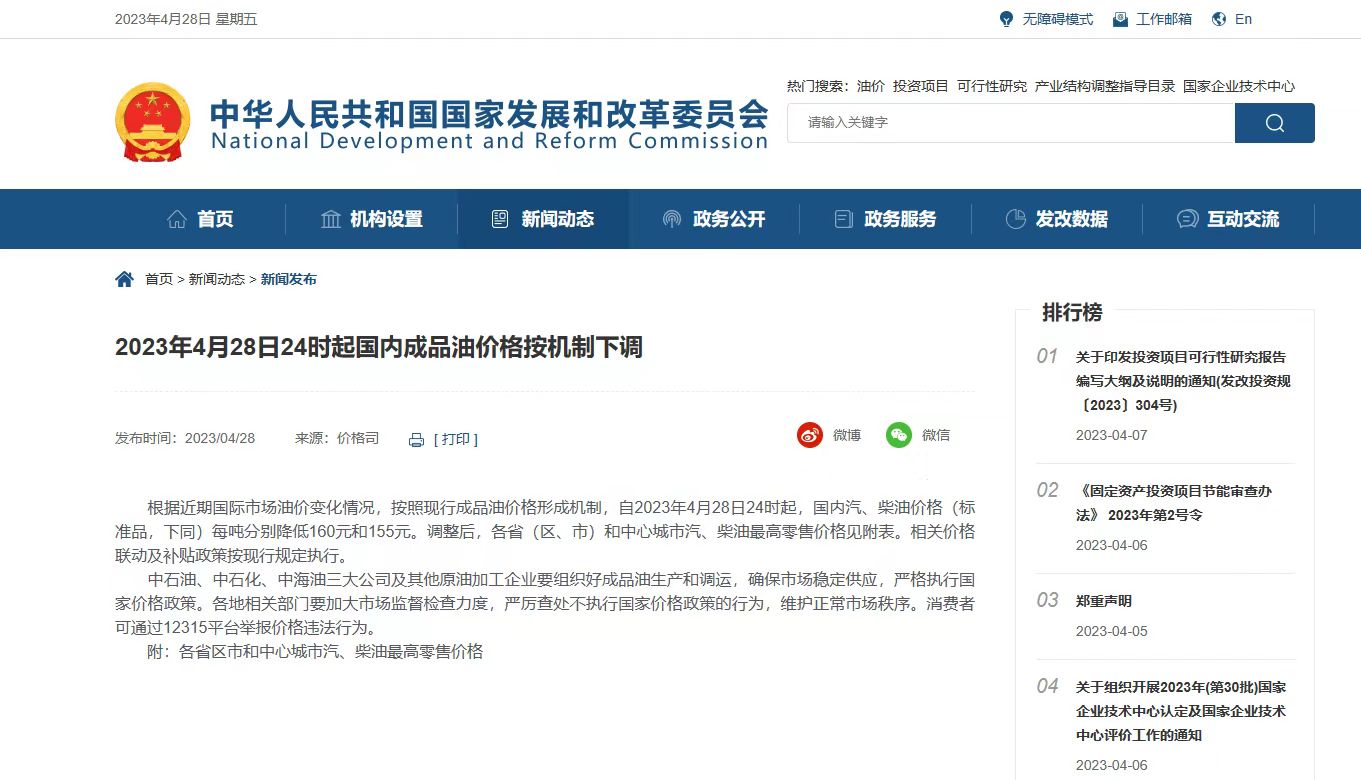Select hot search term 油价
1361x780 pixels.
(871, 86)
